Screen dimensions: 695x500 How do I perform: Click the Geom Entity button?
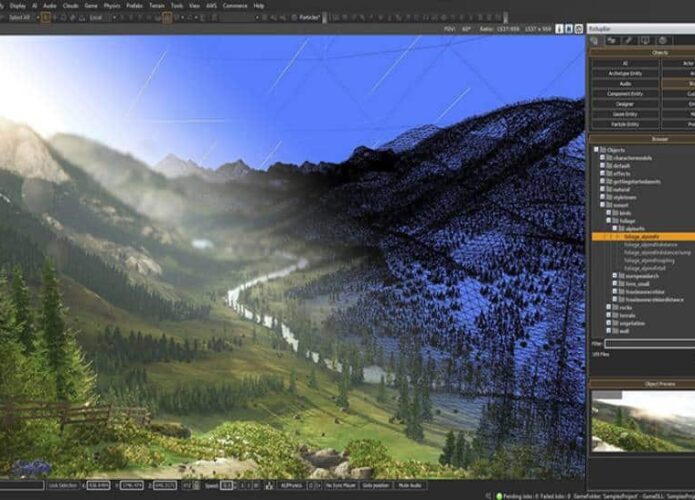tap(625, 114)
